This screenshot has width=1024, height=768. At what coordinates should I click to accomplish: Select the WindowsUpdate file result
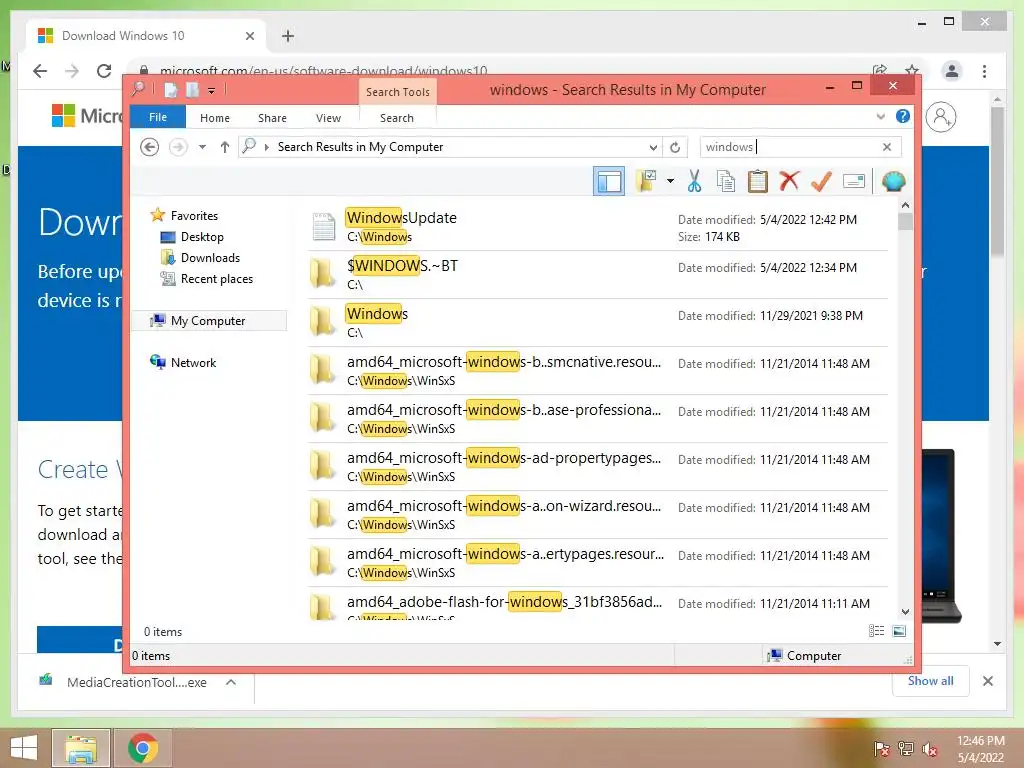[598, 227]
